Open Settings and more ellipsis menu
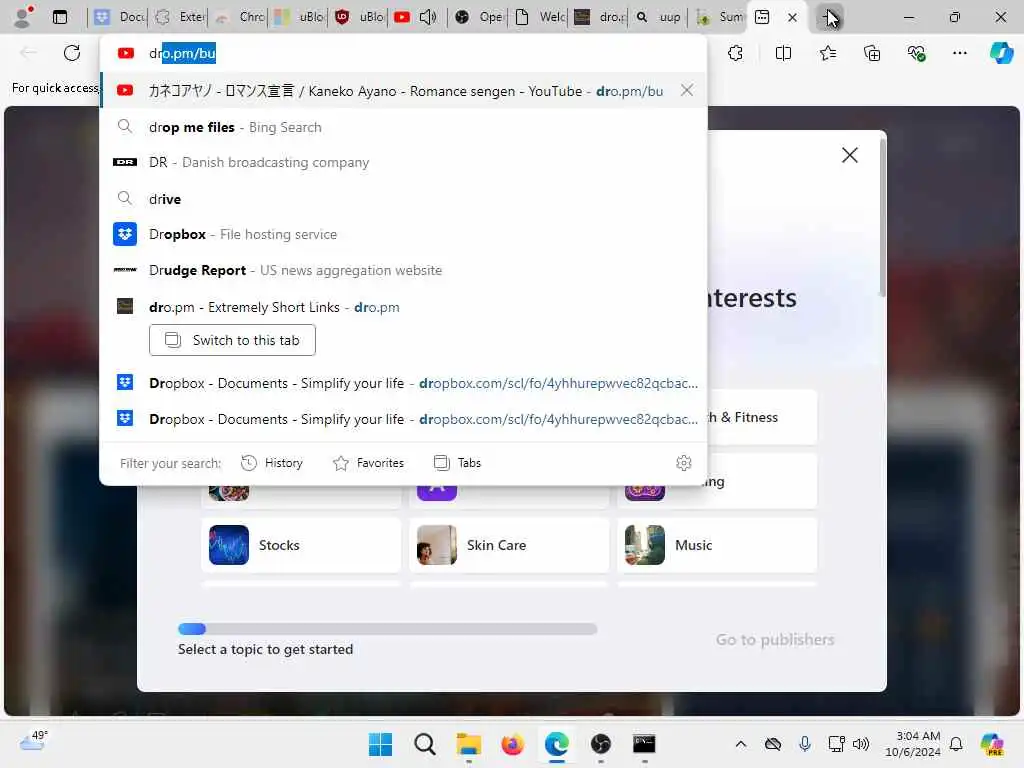This screenshot has height=768, width=1024. [x=959, y=53]
